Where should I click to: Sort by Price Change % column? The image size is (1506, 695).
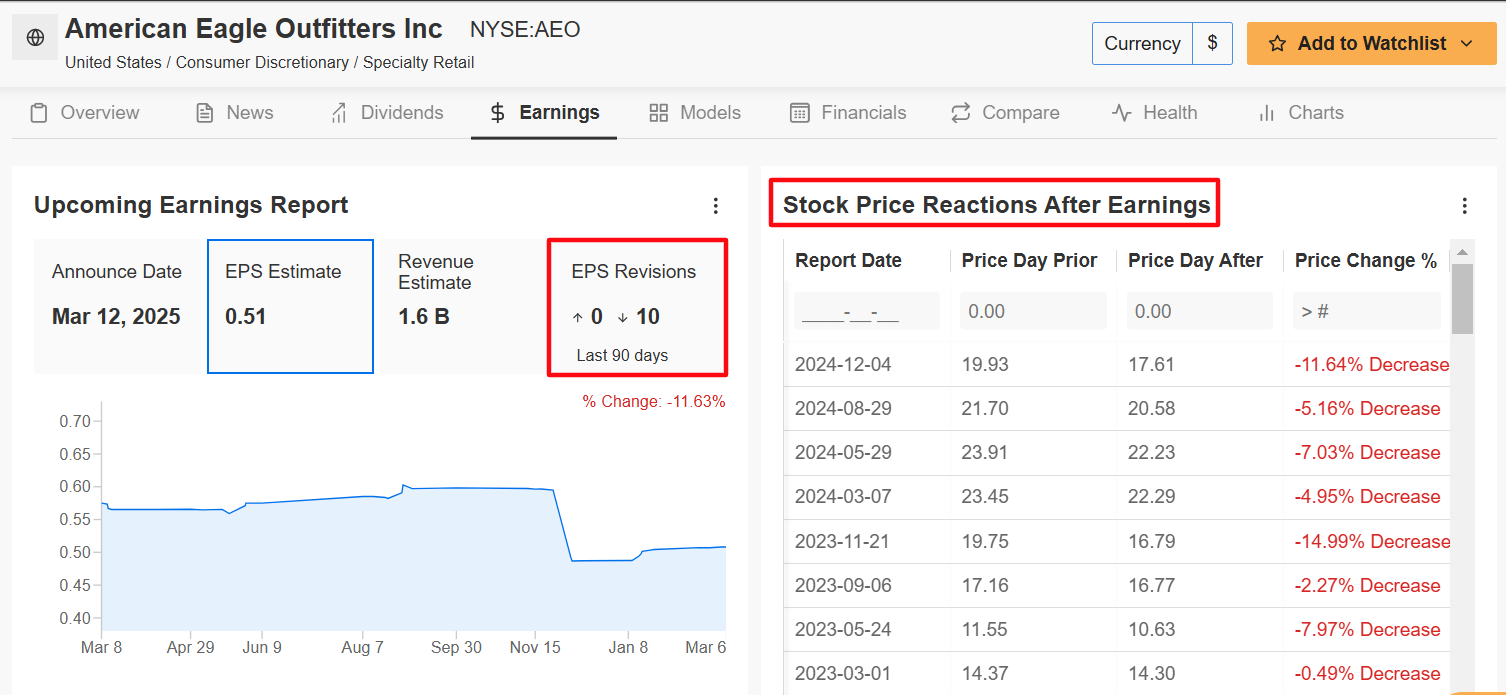pyautogui.click(x=1365, y=261)
